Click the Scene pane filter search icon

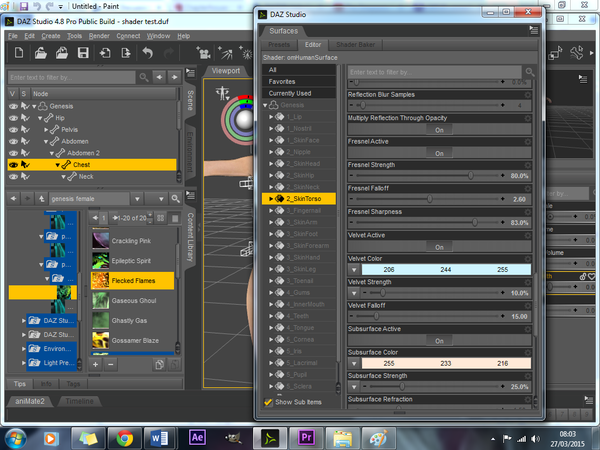pos(144,77)
